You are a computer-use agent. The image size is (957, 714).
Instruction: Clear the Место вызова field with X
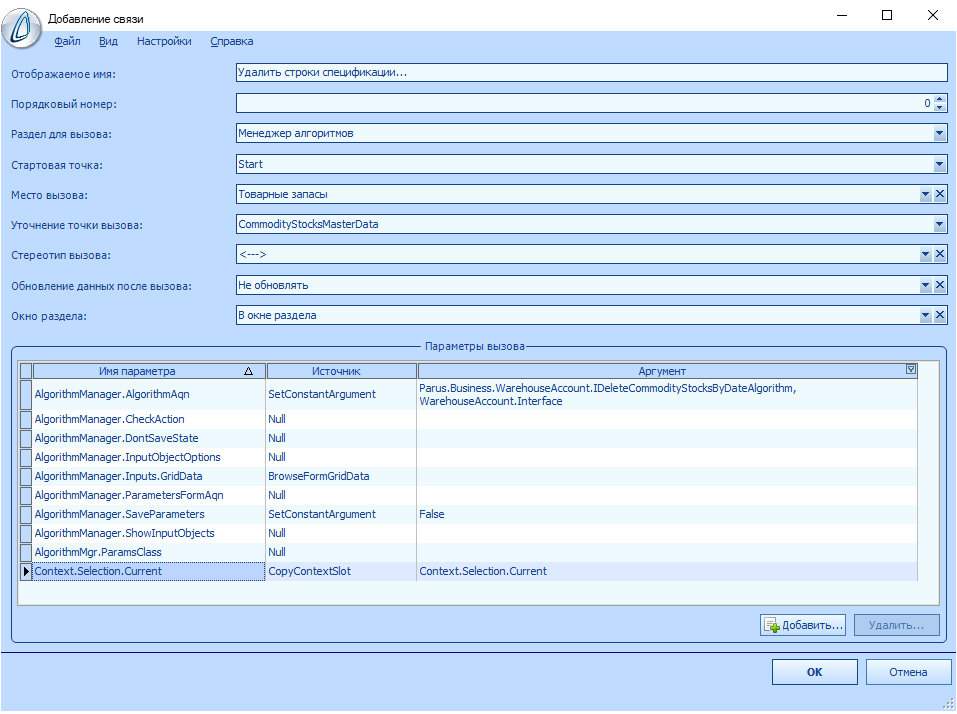(x=939, y=194)
